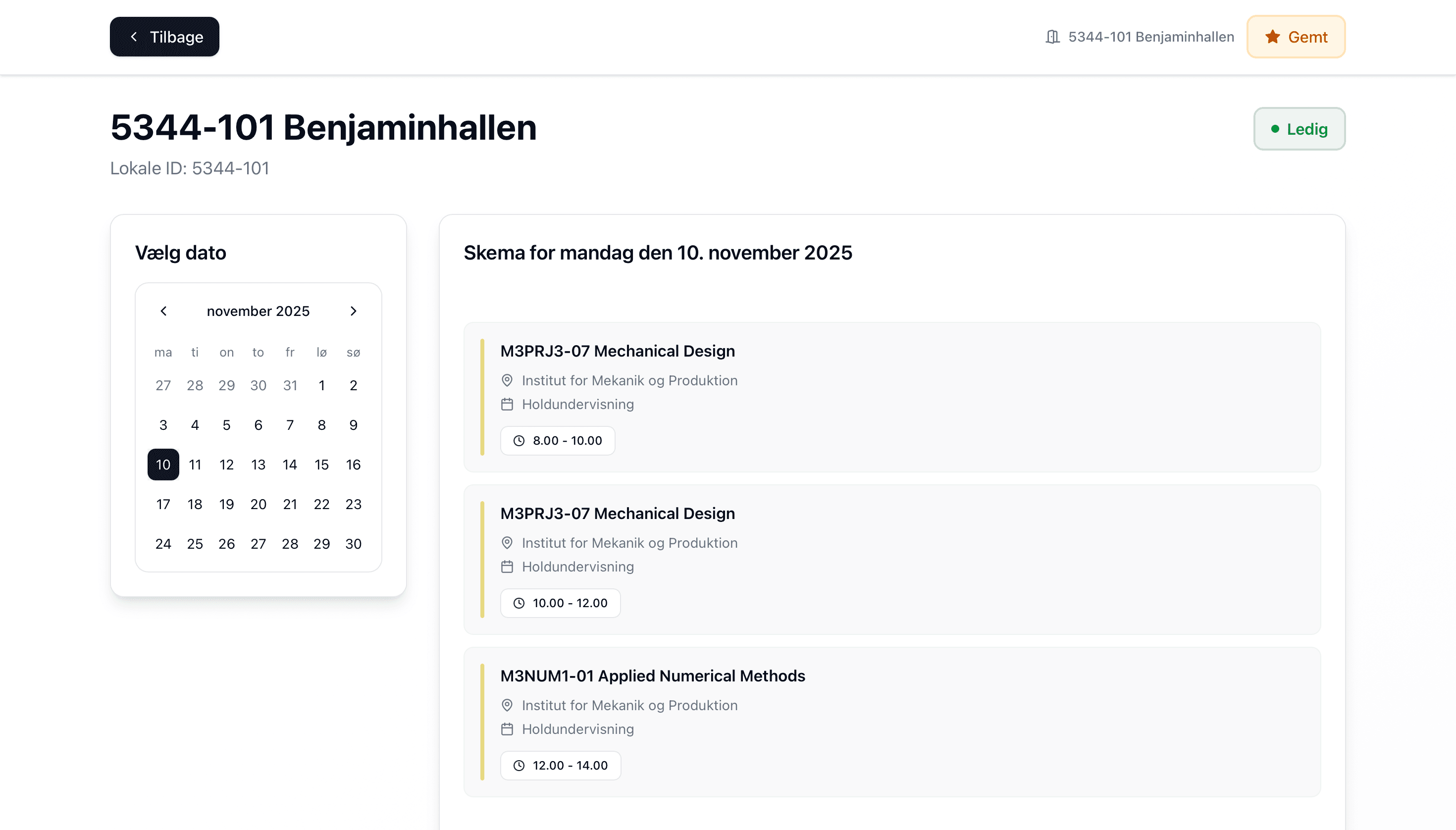The width and height of the screenshot is (1456, 830).
Task: Select date 15 in the calendar
Action: (322, 465)
